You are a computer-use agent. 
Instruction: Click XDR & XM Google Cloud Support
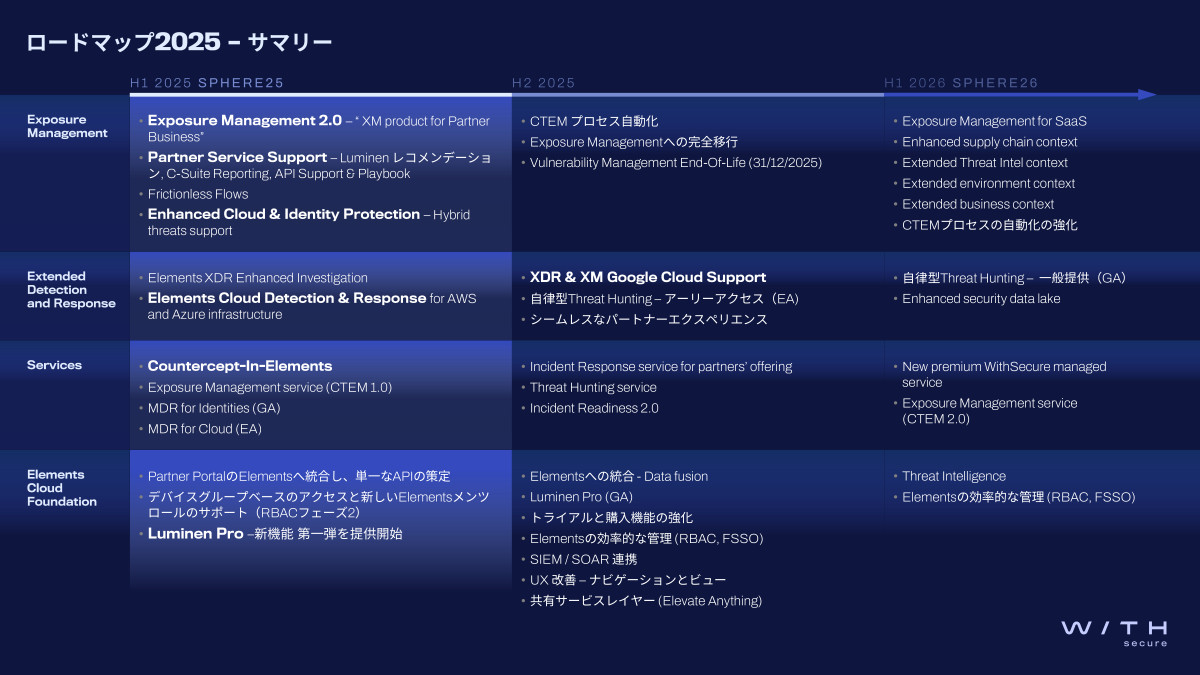click(x=648, y=277)
